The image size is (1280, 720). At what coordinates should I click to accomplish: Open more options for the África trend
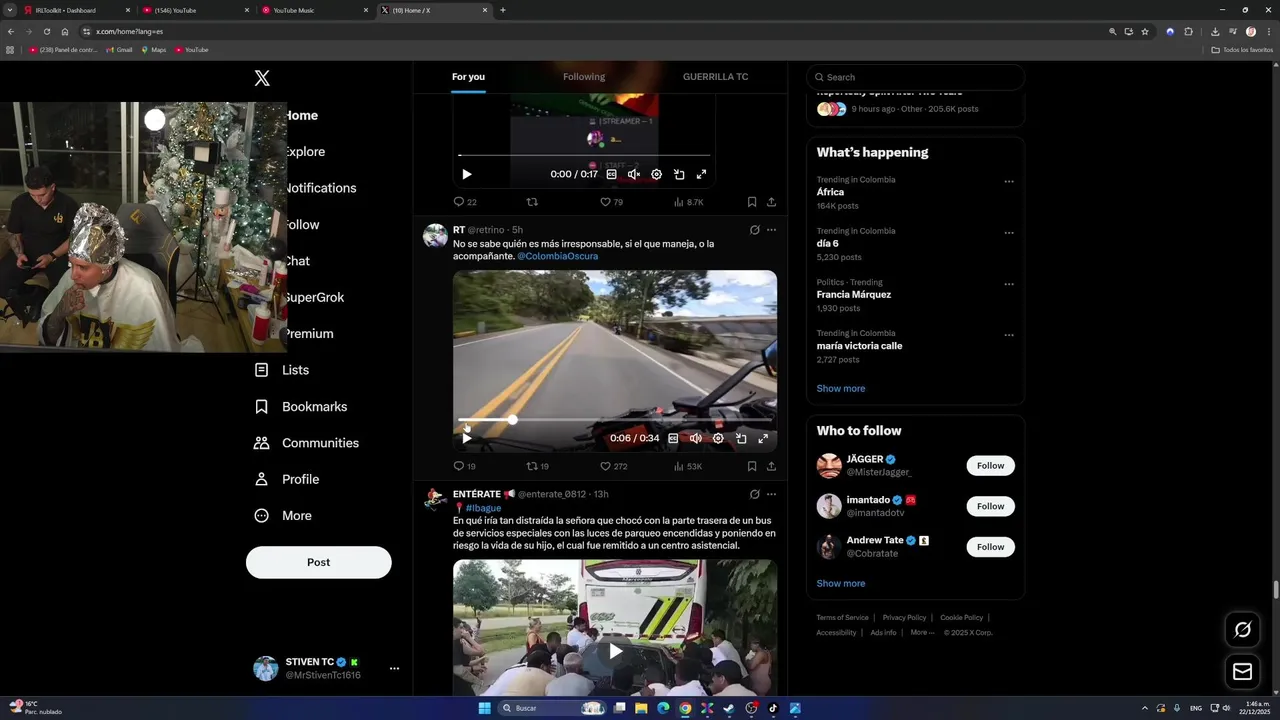(1009, 182)
